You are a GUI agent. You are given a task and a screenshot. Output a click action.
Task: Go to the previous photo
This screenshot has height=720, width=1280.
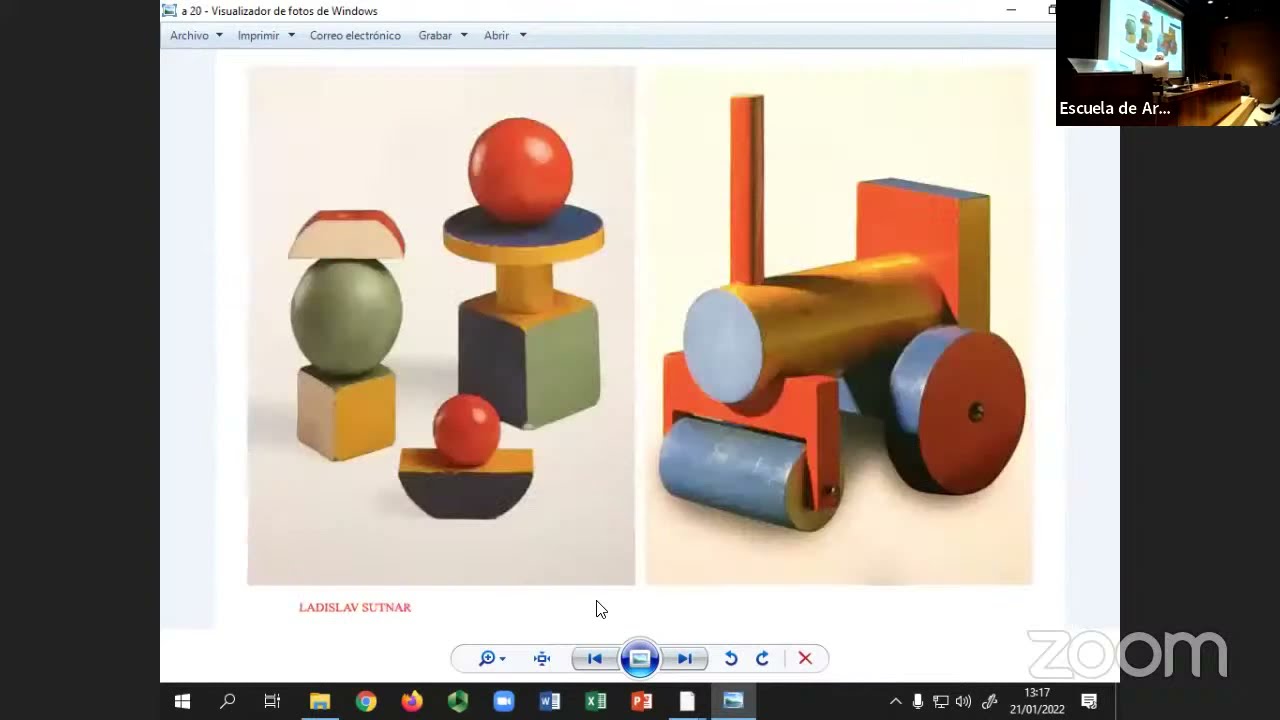click(594, 658)
